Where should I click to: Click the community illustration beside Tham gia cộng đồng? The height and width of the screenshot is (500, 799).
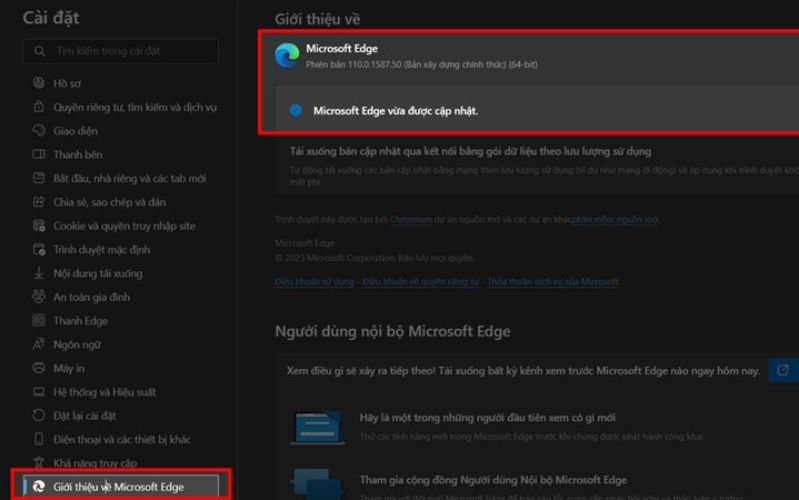pos(317,485)
